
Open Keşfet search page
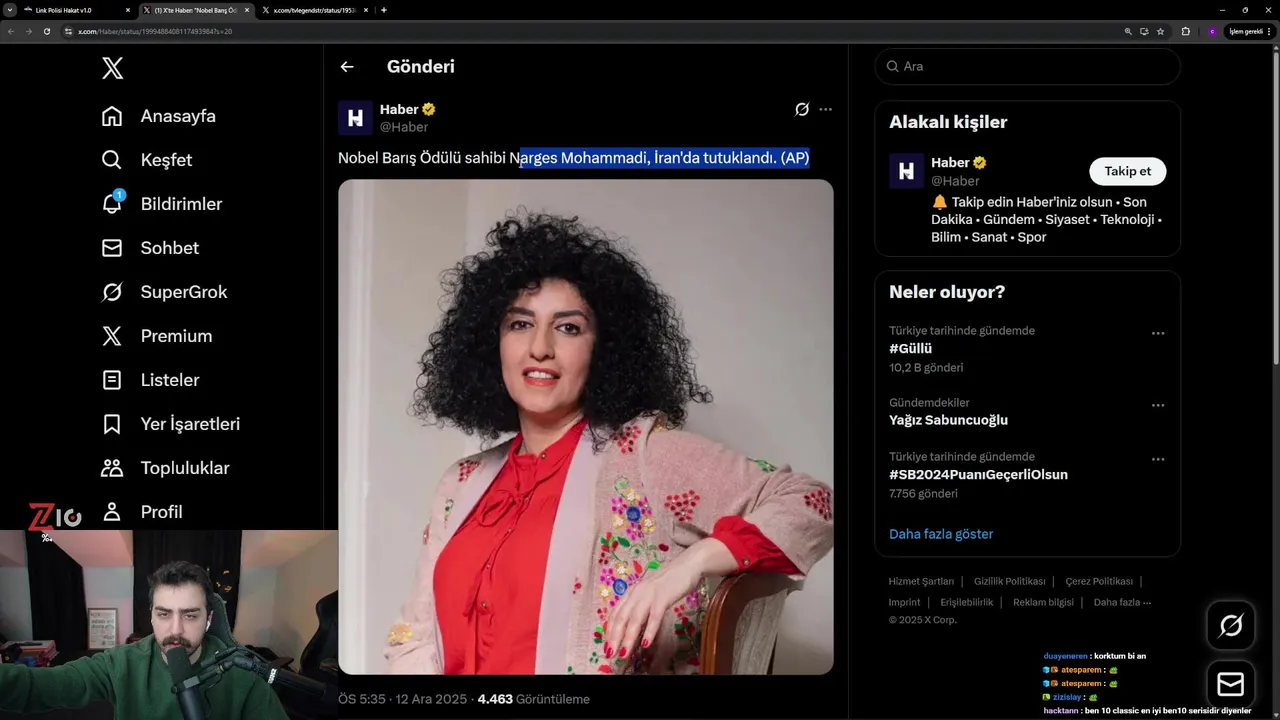coord(147,160)
